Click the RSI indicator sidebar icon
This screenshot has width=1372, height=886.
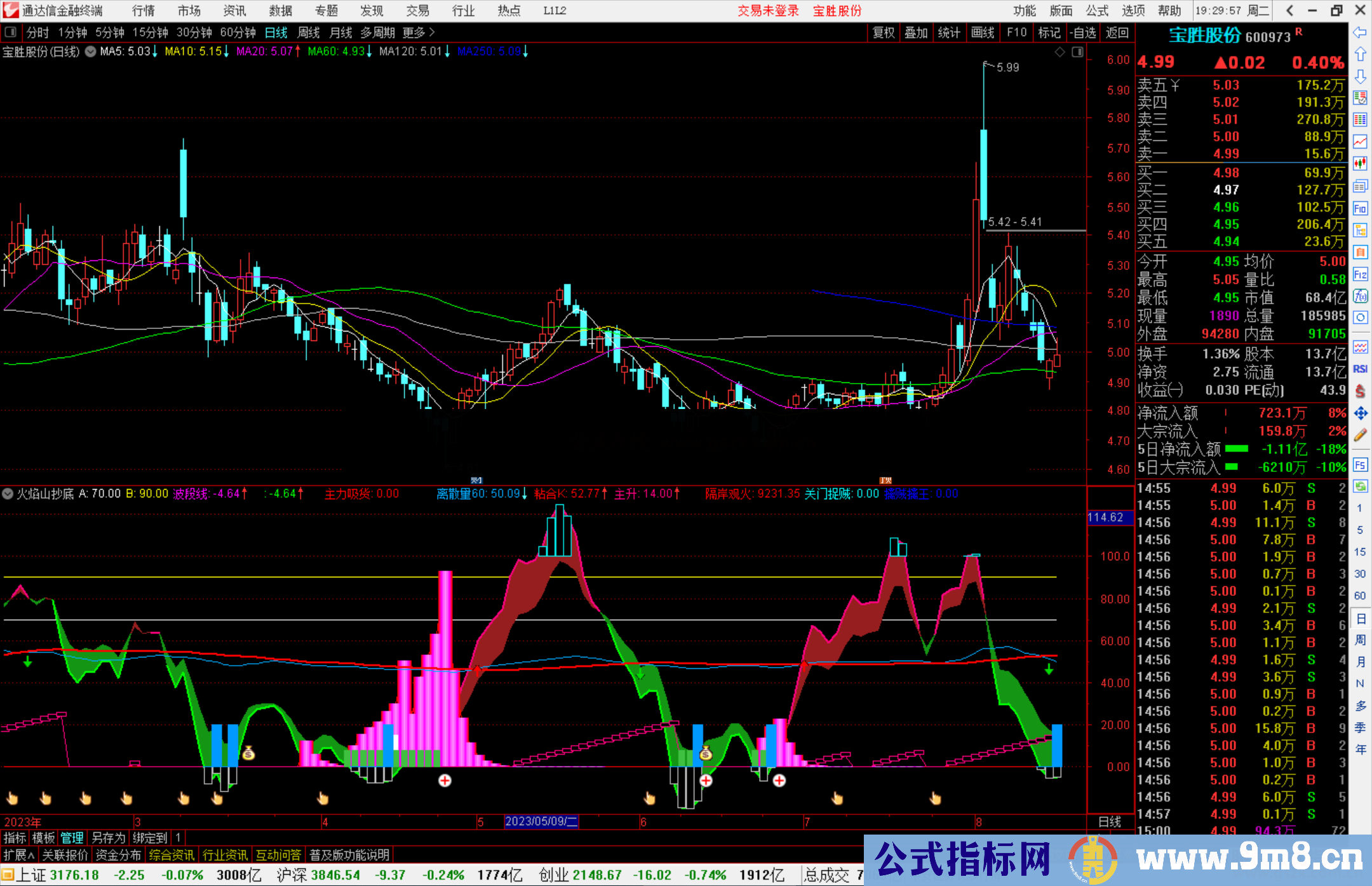(x=1360, y=369)
